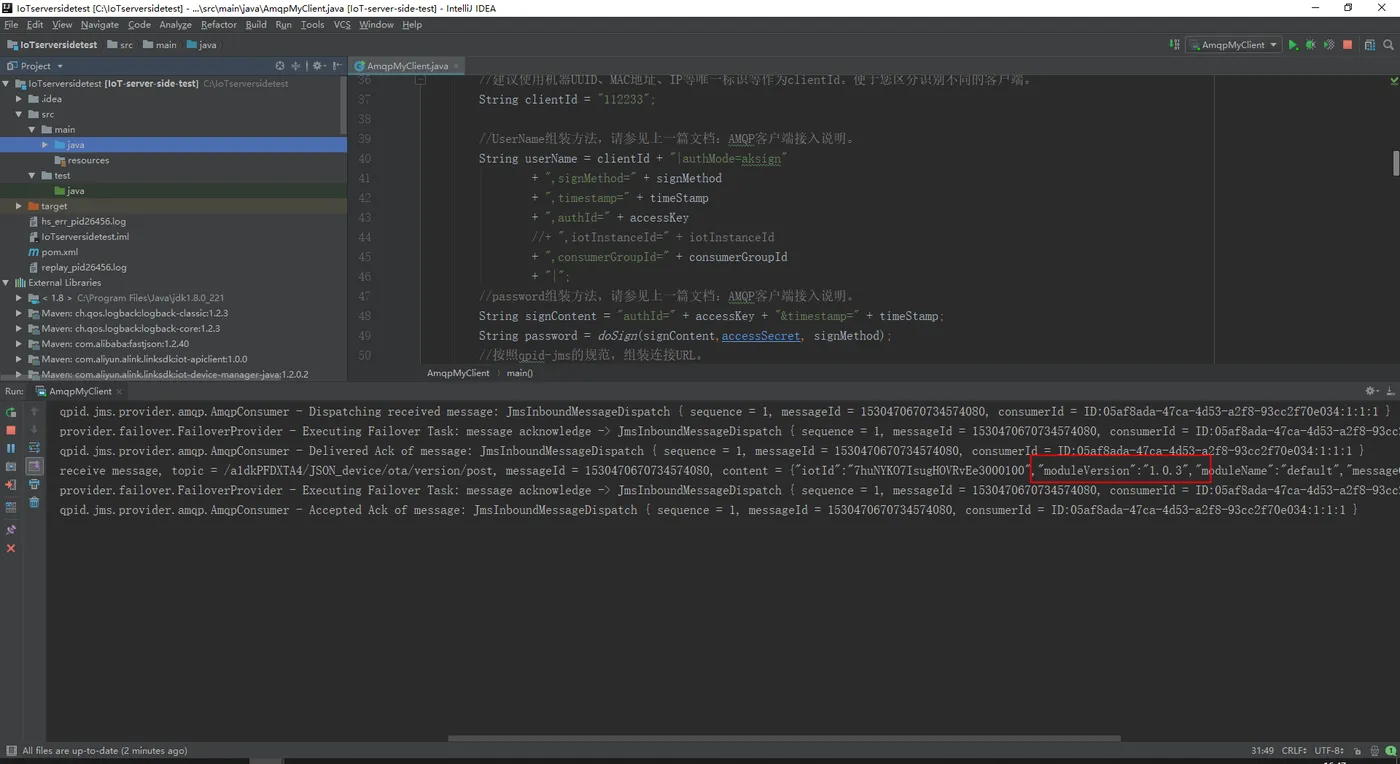The image size is (1400, 764).
Task: Select resources folder
Action: pyautogui.click(x=88, y=160)
